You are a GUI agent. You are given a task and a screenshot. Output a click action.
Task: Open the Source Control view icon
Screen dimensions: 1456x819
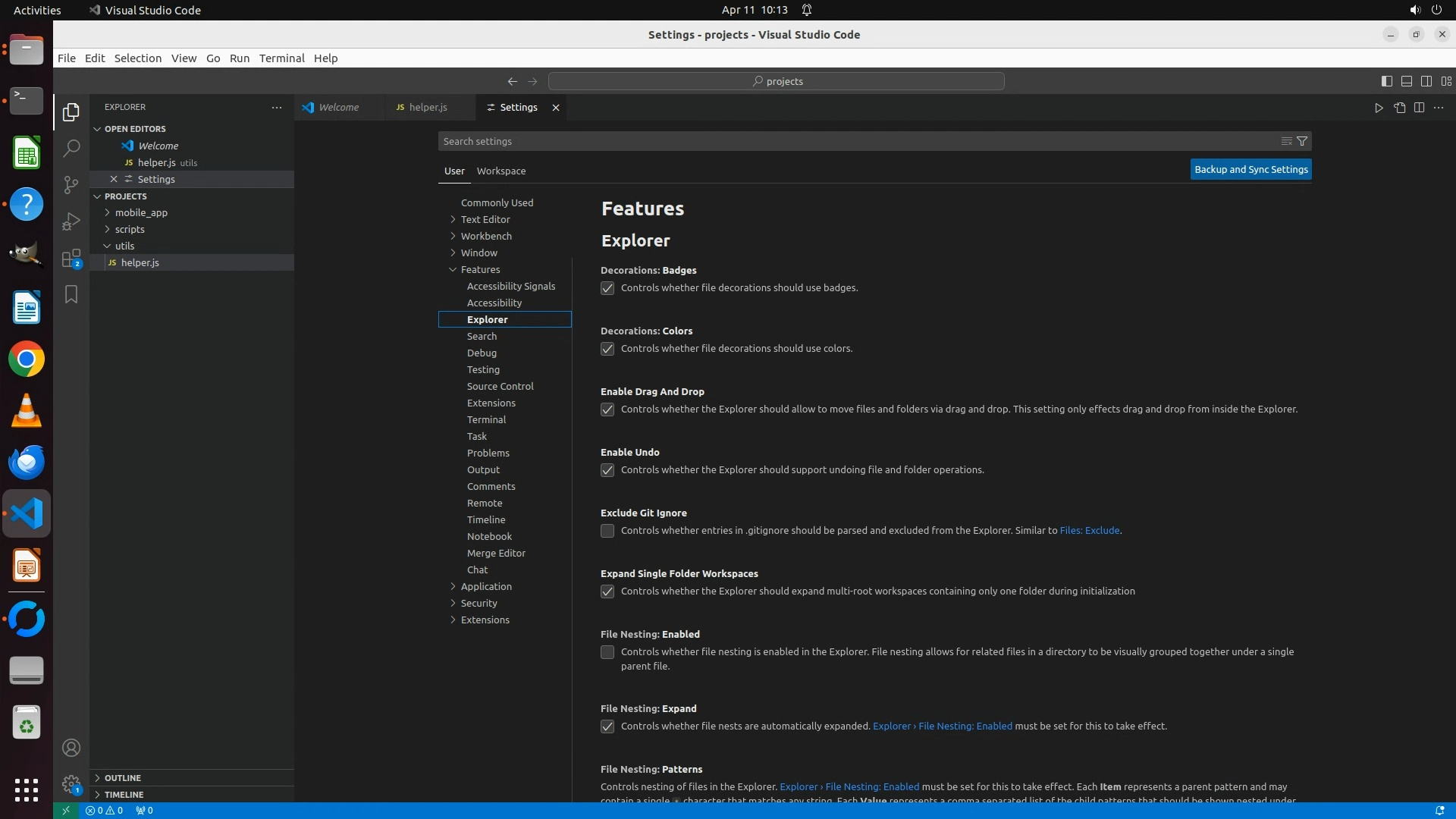(71, 184)
